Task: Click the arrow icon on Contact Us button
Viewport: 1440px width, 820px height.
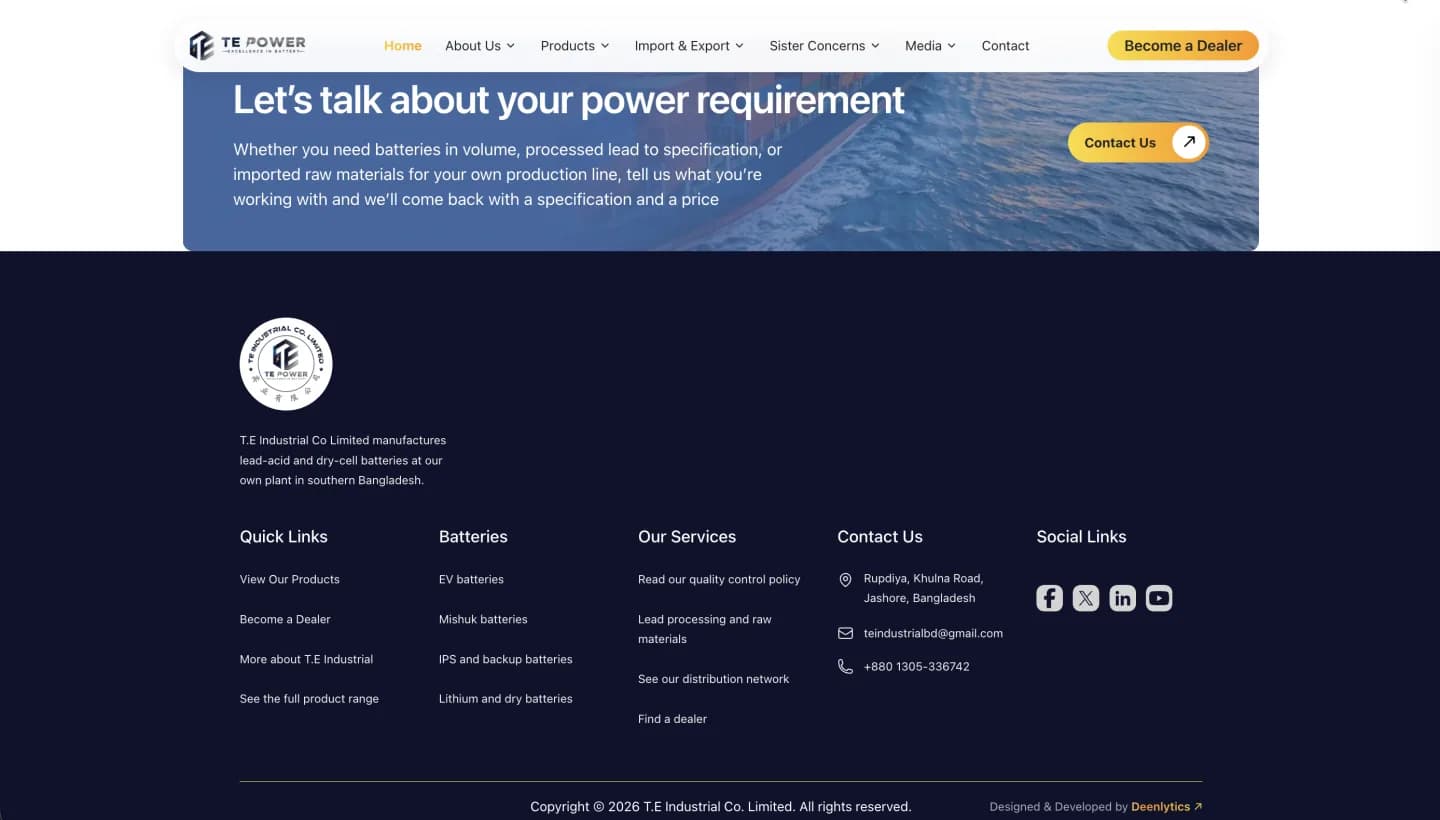Action: coord(1189,142)
